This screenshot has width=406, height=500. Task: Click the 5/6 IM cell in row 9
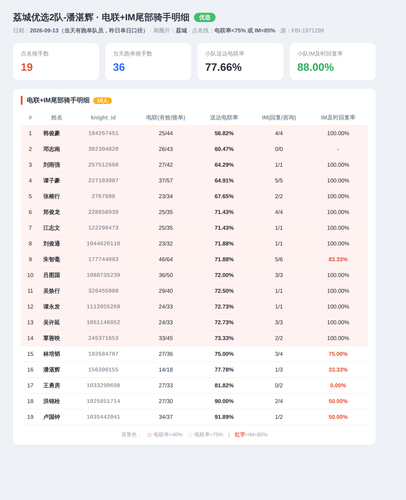pos(279,259)
